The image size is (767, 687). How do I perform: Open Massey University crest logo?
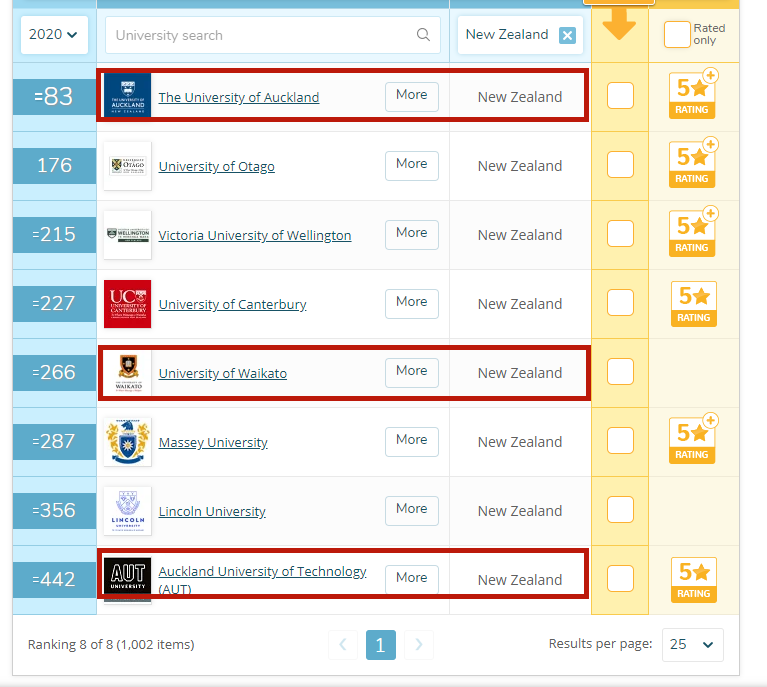[128, 442]
